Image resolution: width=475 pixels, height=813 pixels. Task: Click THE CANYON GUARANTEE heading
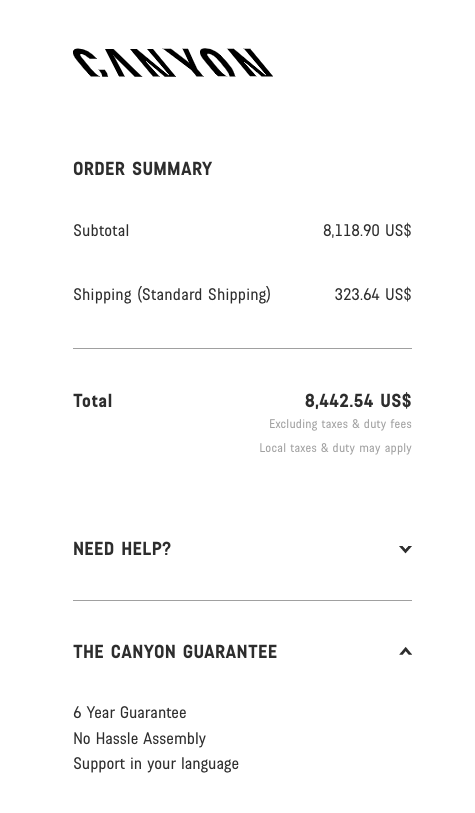pos(175,652)
